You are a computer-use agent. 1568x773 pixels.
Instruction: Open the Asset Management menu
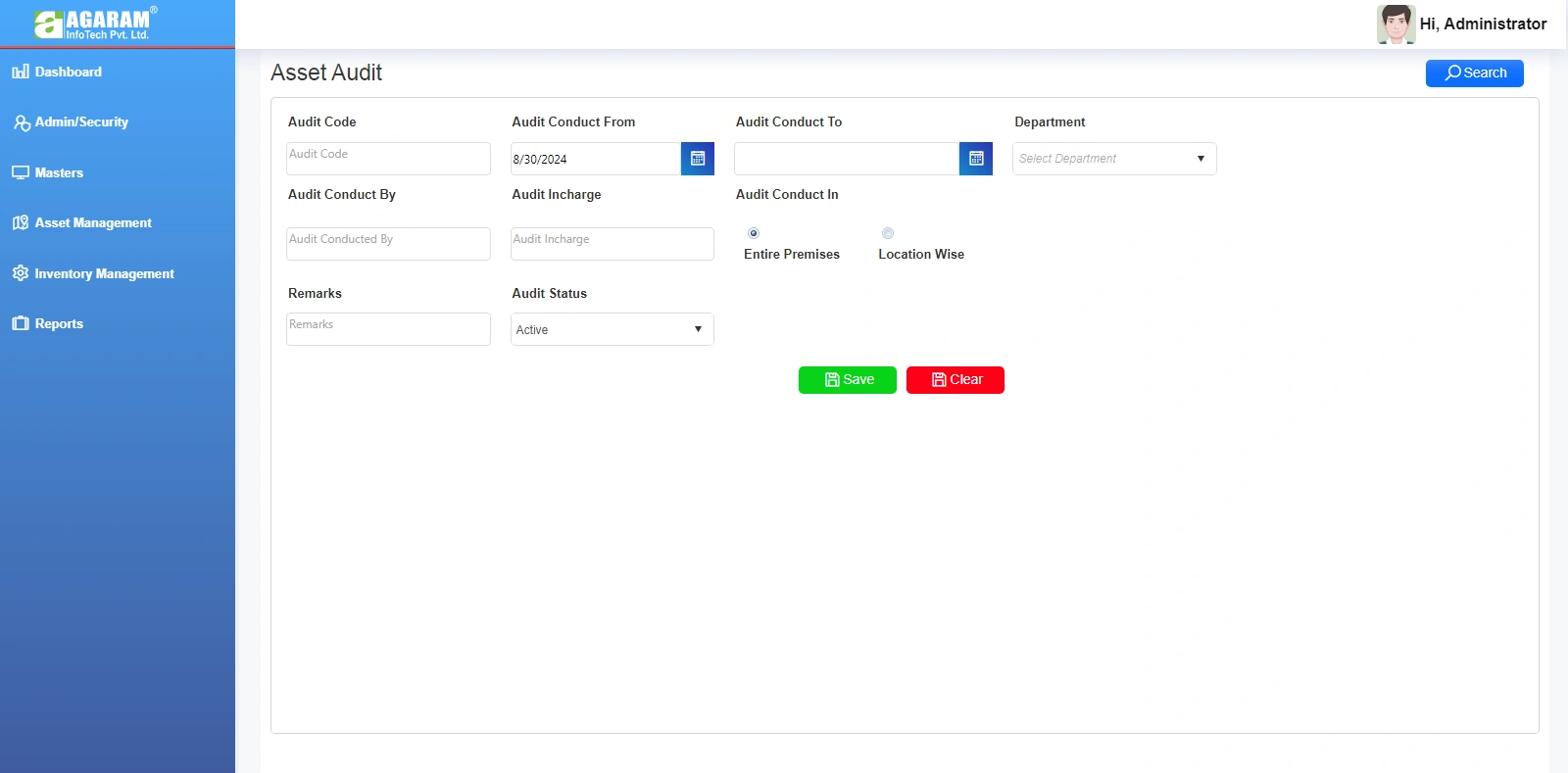(93, 222)
